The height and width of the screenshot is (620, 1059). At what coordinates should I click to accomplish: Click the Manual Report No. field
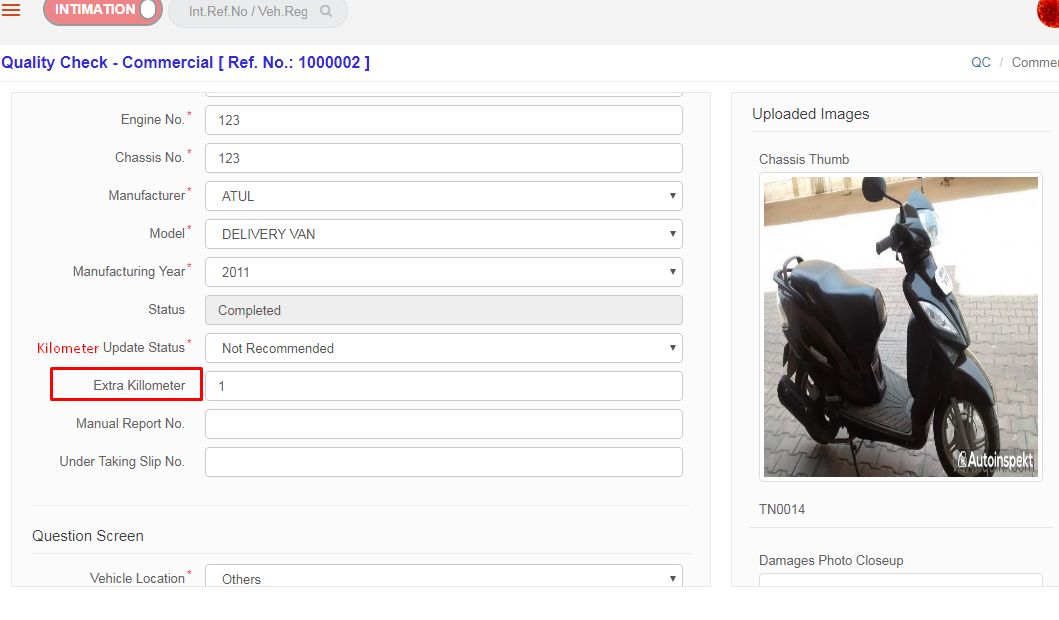tap(443, 424)
